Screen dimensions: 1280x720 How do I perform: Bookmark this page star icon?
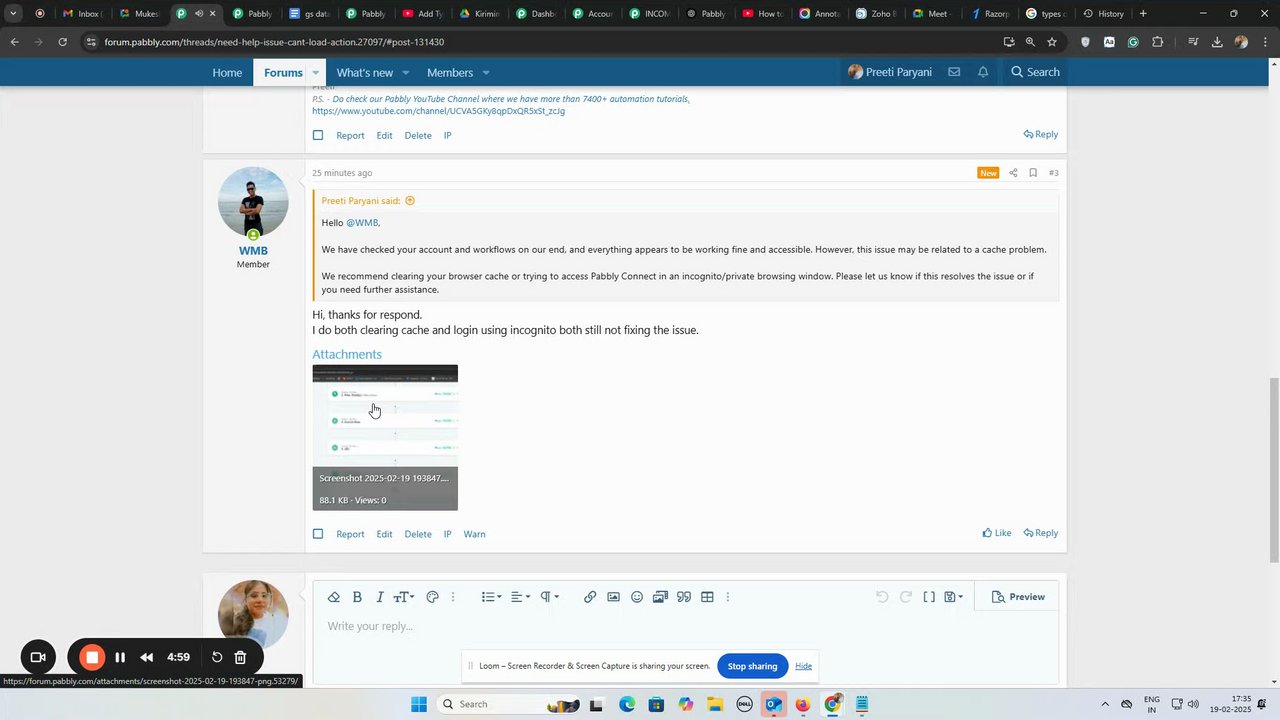pyautogui.click(x=1052, y=42)
